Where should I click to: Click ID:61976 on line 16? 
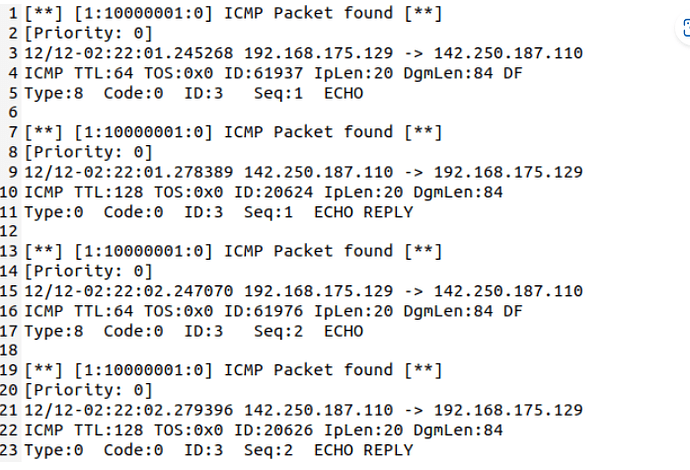tap(264, 311)
